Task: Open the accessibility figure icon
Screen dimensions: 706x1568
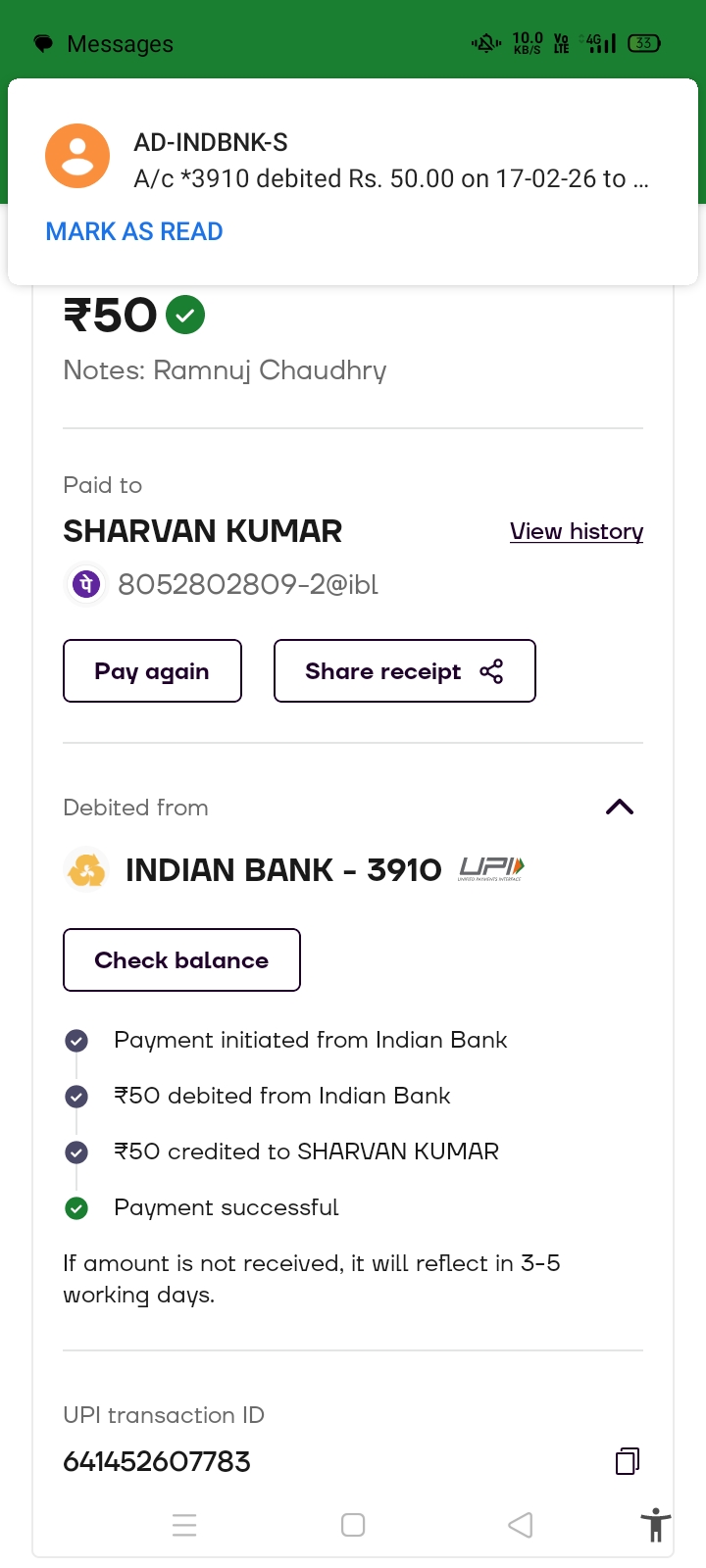Action: point(655,1526)
